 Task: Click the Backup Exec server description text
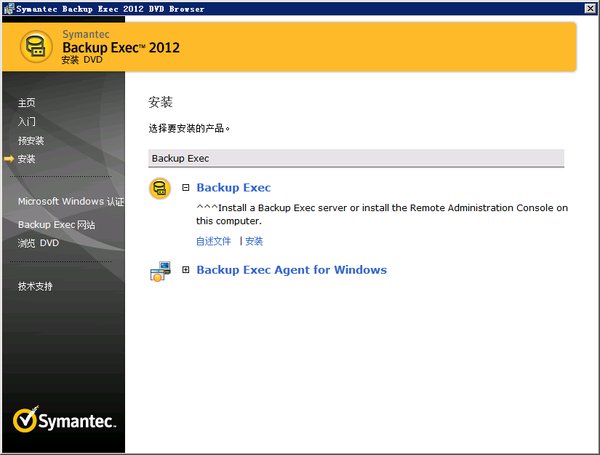point(382,214)
